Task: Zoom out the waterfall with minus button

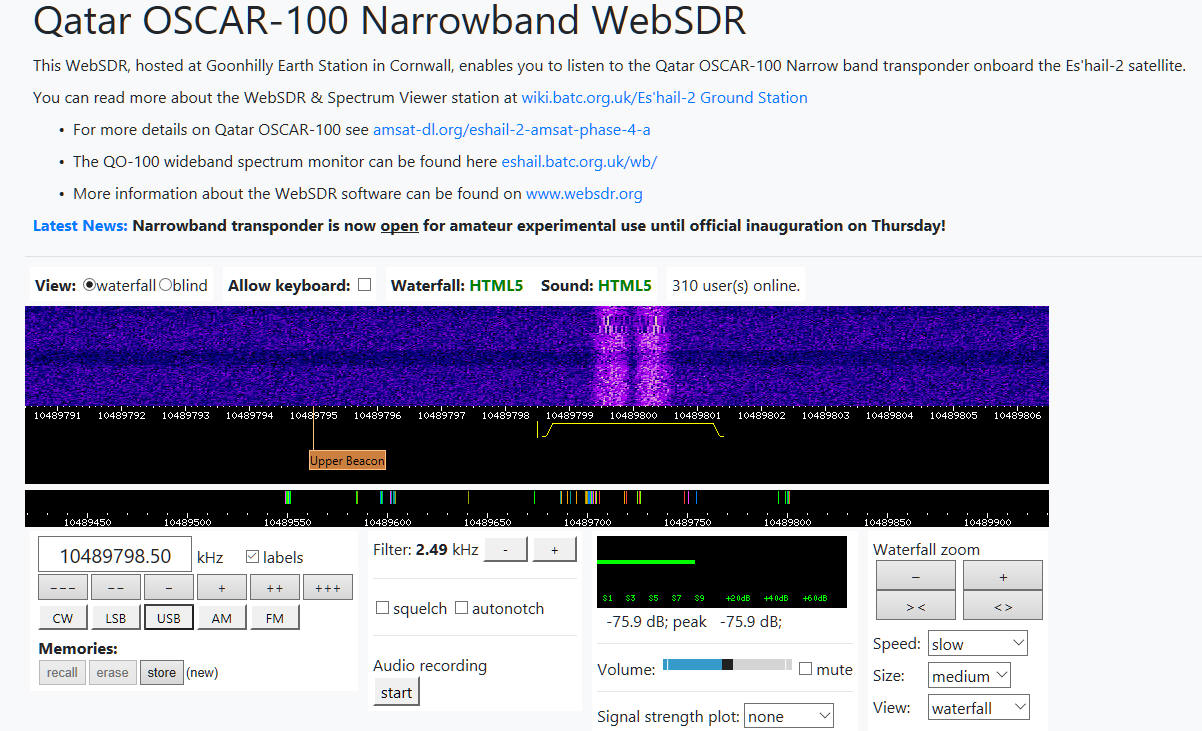Action: click(915, 576)
